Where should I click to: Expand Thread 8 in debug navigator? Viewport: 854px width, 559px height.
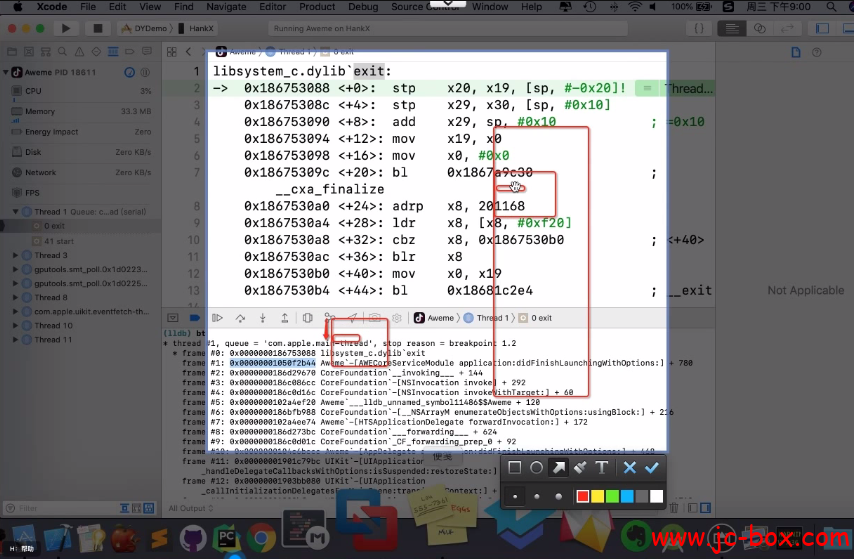(x=15, y=297)
